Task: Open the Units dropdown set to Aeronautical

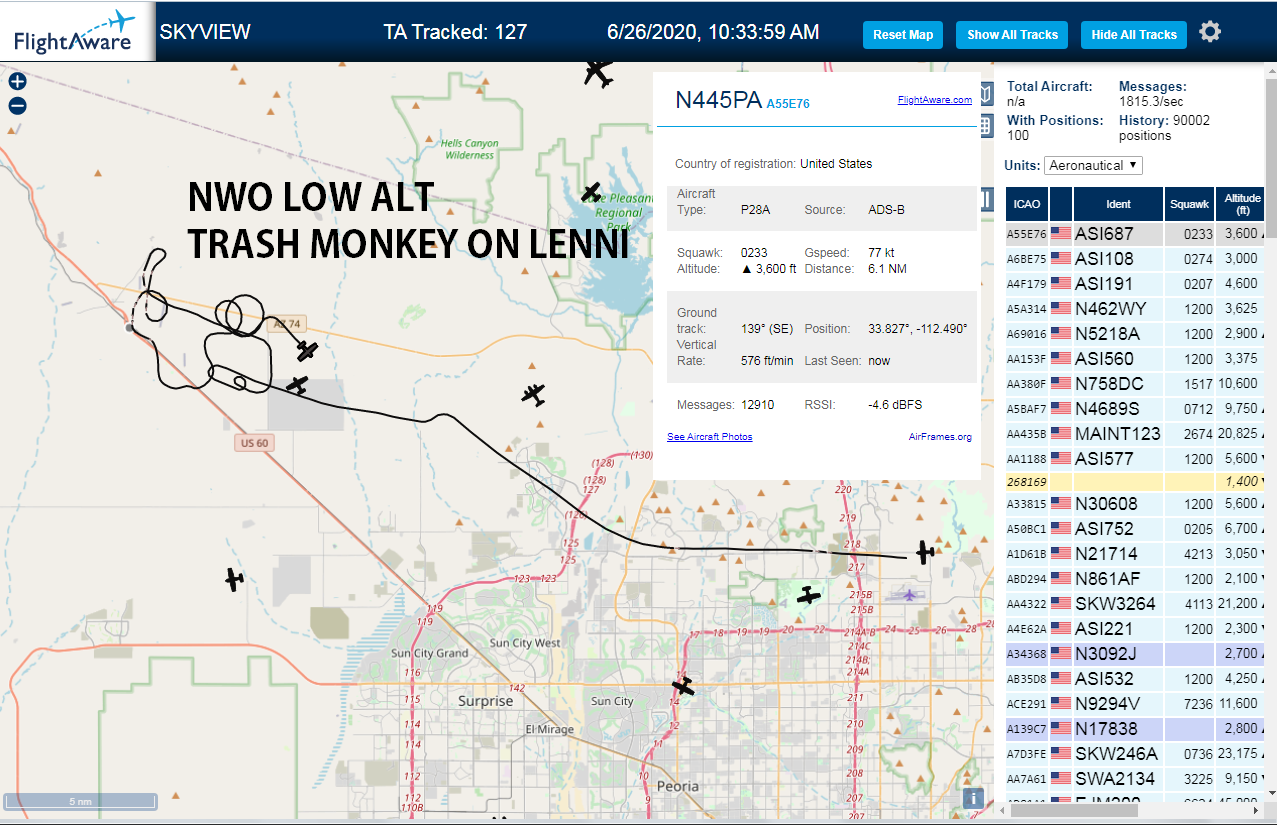Action: pos(1094,165)
